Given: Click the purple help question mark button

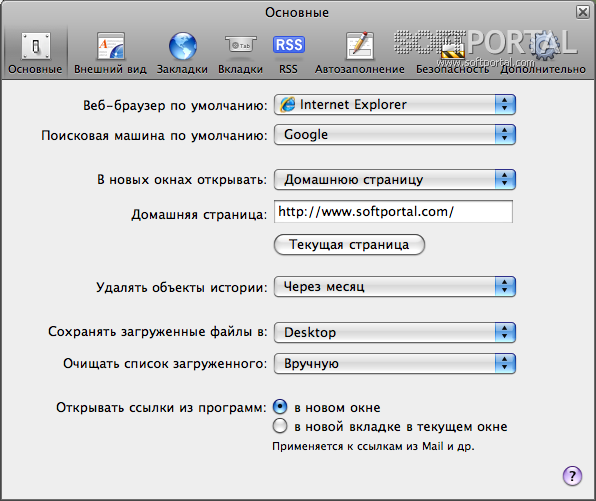Looking at the screenshot, I should click(572, 476).
